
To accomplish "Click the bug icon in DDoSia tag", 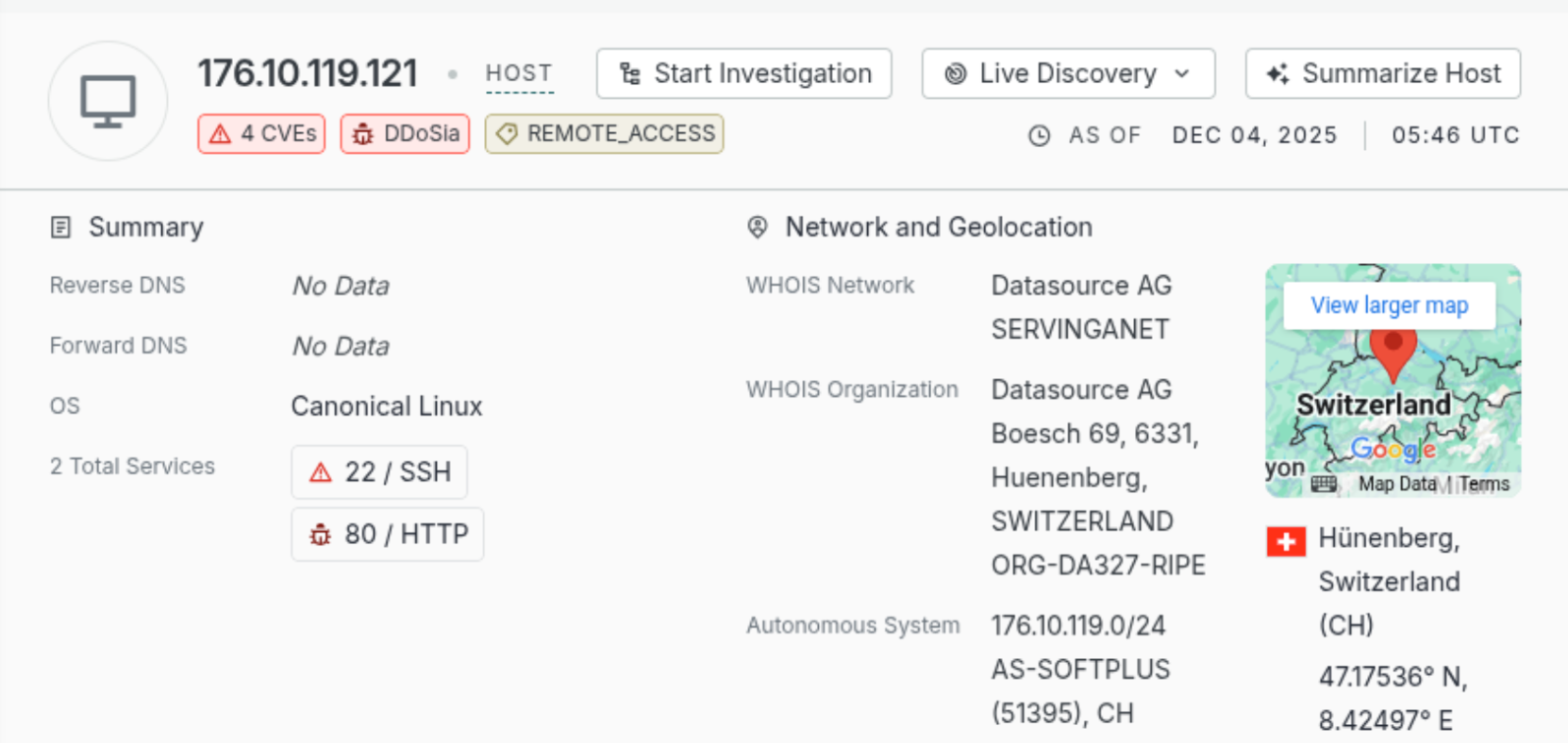I will [x=362, y=135].
